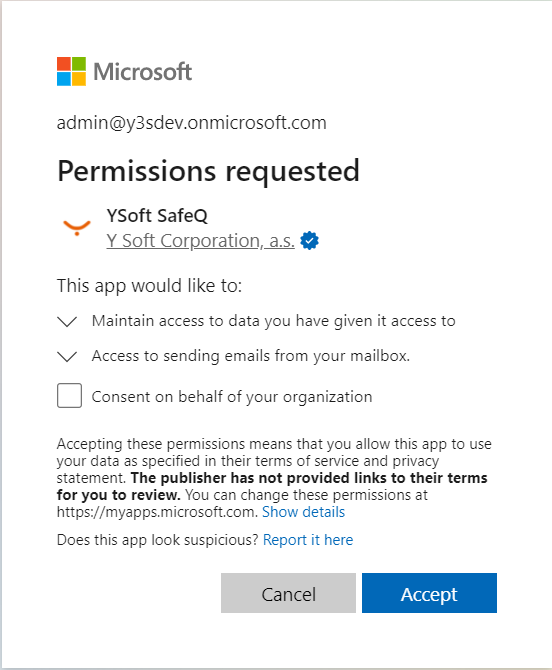This screenshot has width=552, height=670.
Task: Click the Microsoft wordmark text
Action: pos(143,71)
